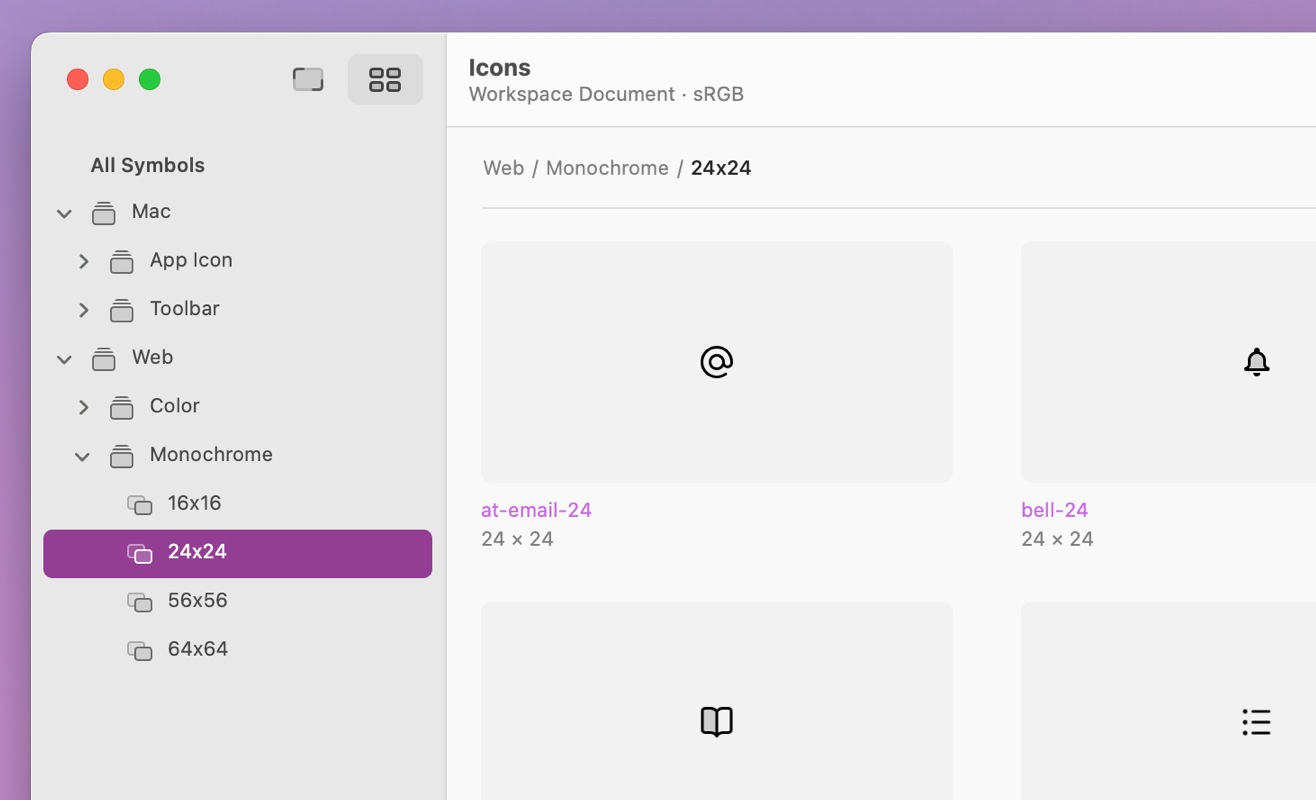The image size is (1316, 800).
Task: Expand the Toolbar folder chevron
Action: tap(84, 311)
